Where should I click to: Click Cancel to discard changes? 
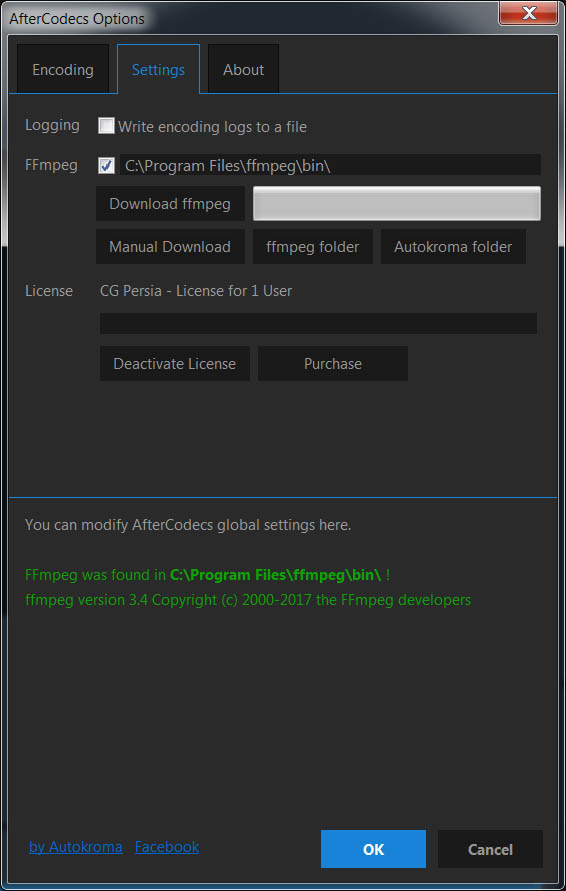point(490,849)
